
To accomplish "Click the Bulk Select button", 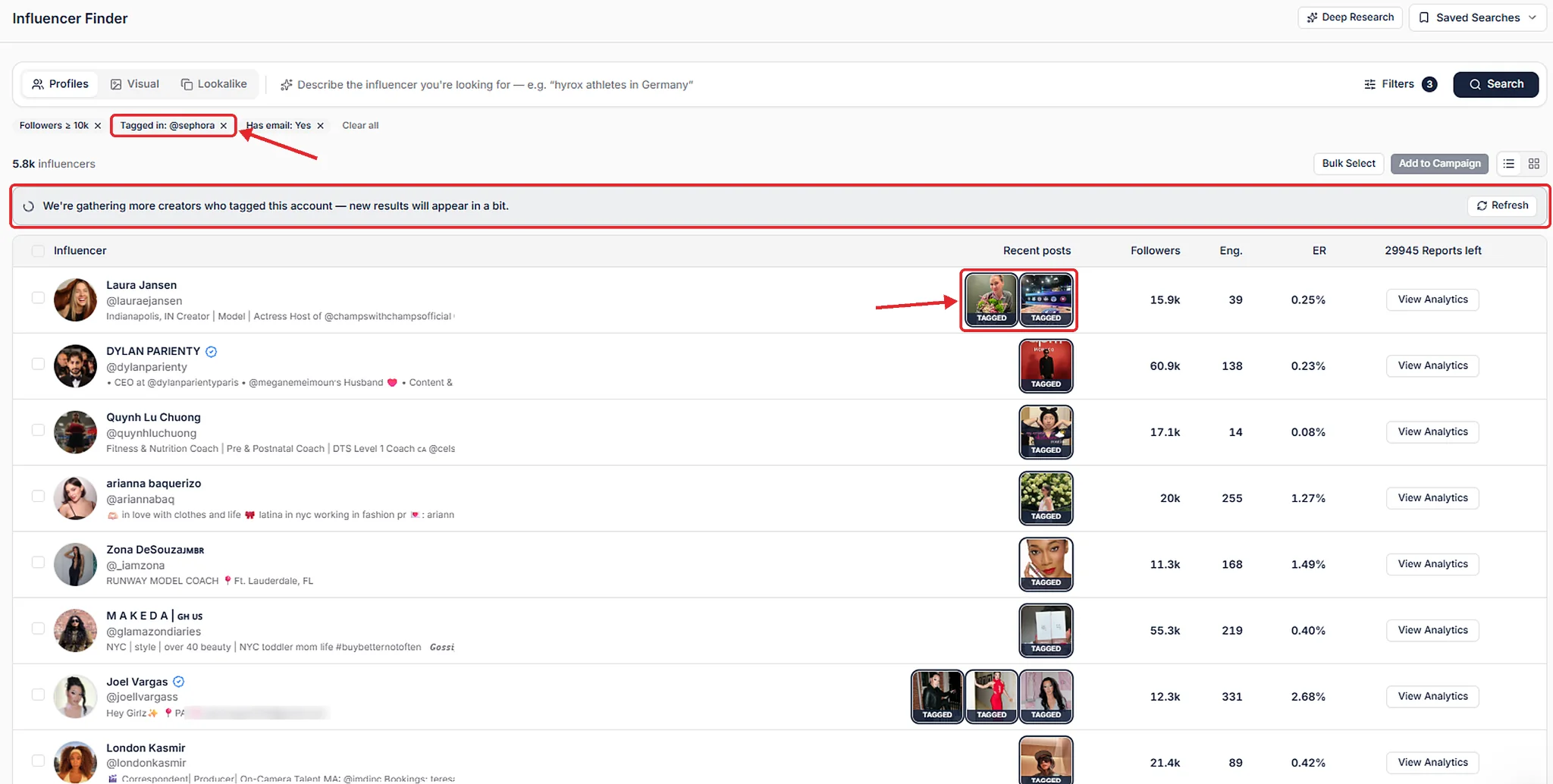I will (1348, 164).
